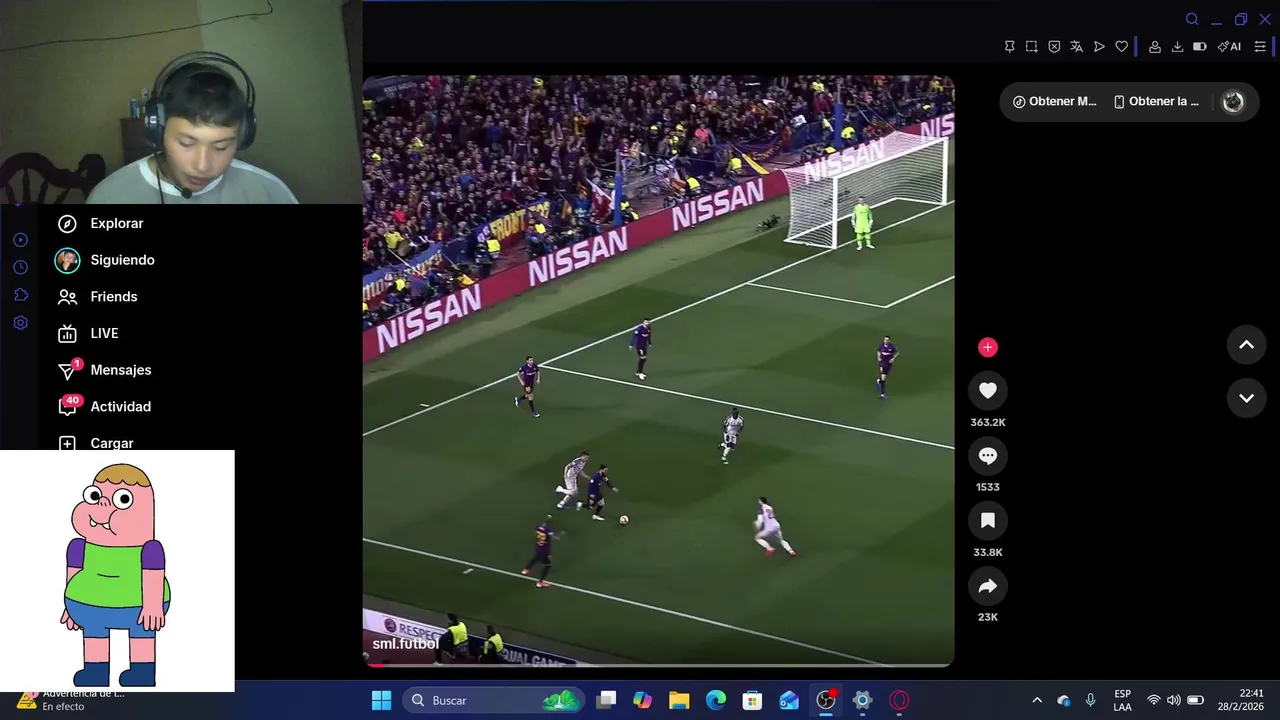Open the browser downloads icon
The height and width of the screenshot is (720, 1280).
coord(1177,47)
